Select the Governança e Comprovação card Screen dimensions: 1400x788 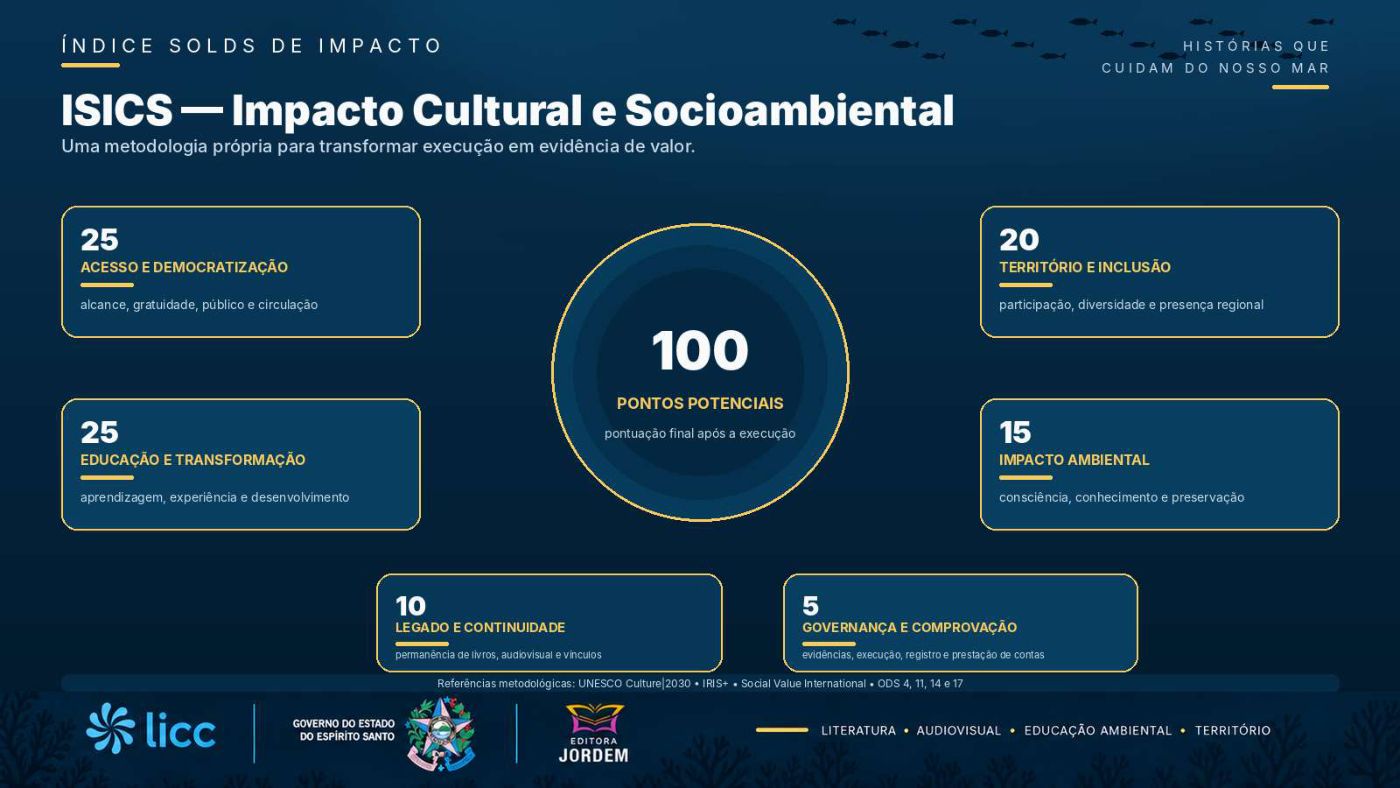click(x=960, y=622)
